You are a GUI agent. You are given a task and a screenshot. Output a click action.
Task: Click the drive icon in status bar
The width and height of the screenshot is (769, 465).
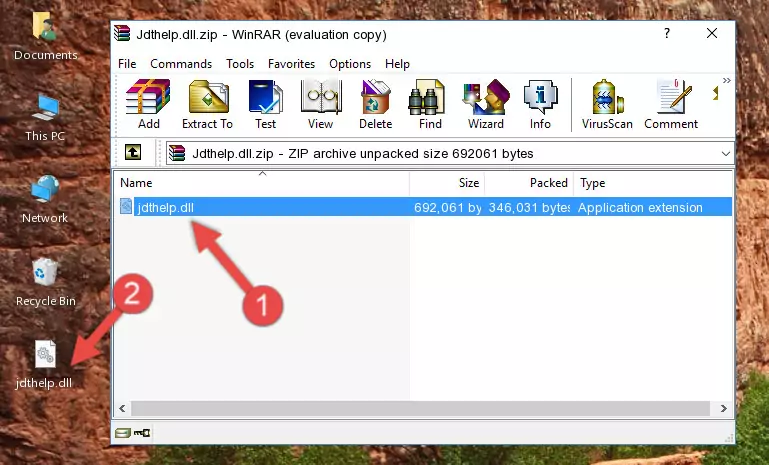(x=123, y=433)
